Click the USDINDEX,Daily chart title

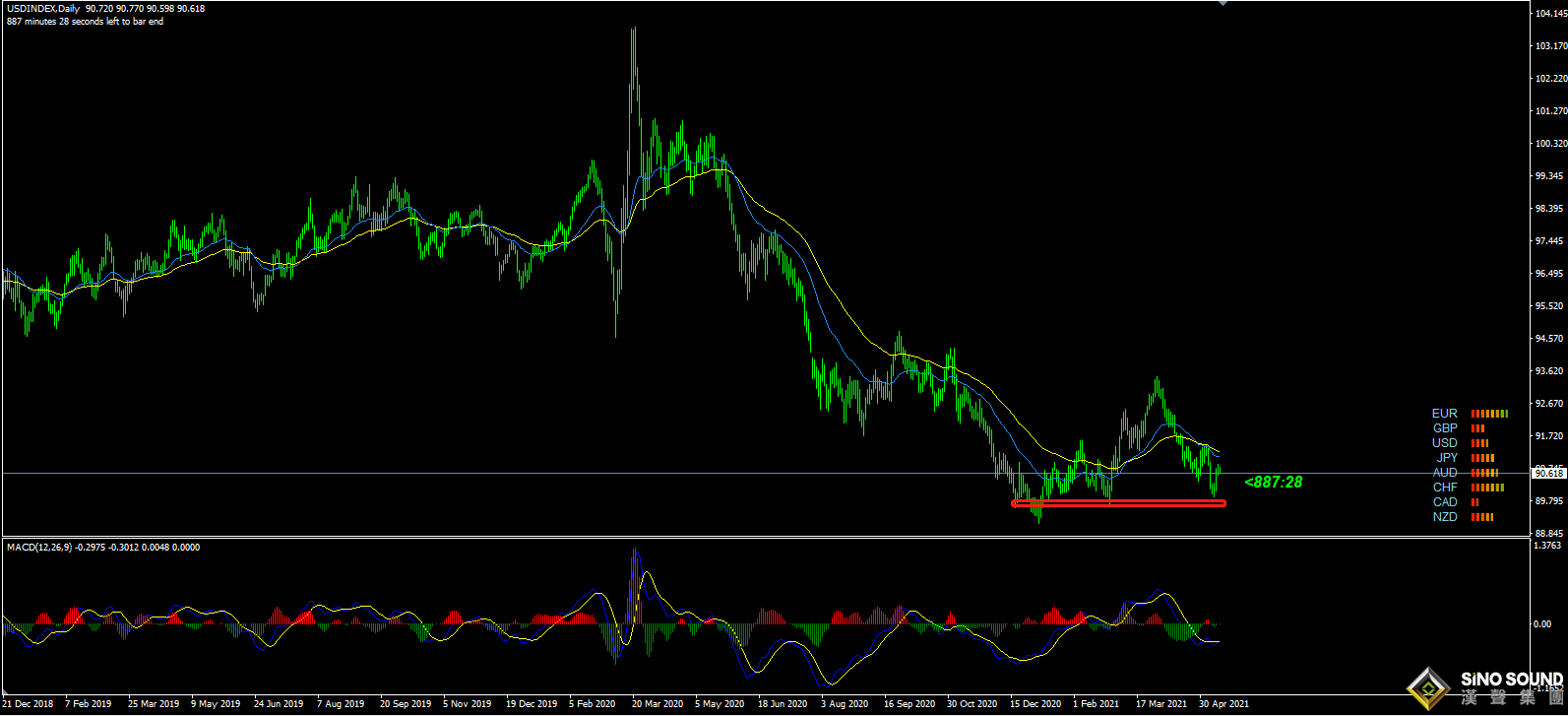43,9
